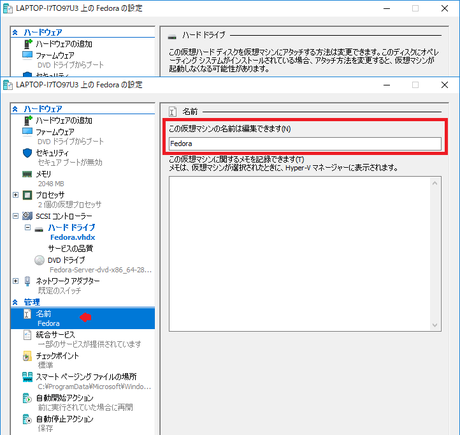Click the virtual machine name field containing Fedora

coord(305,144)
